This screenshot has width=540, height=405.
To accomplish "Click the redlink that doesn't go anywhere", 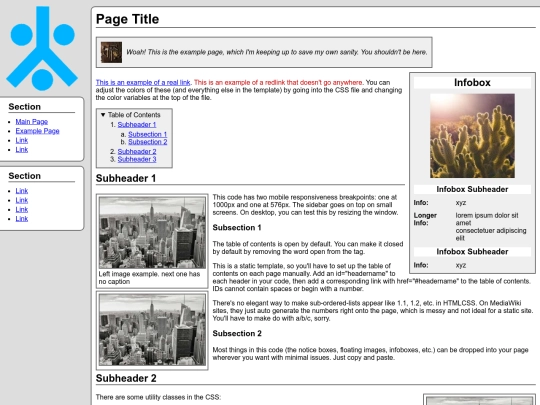I will coord(278,82).
